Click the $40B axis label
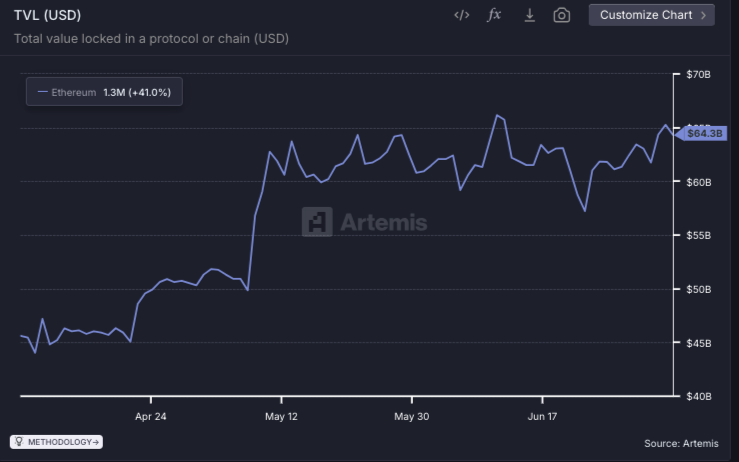Viewport: 739px width, 462px height. (698, 396)
